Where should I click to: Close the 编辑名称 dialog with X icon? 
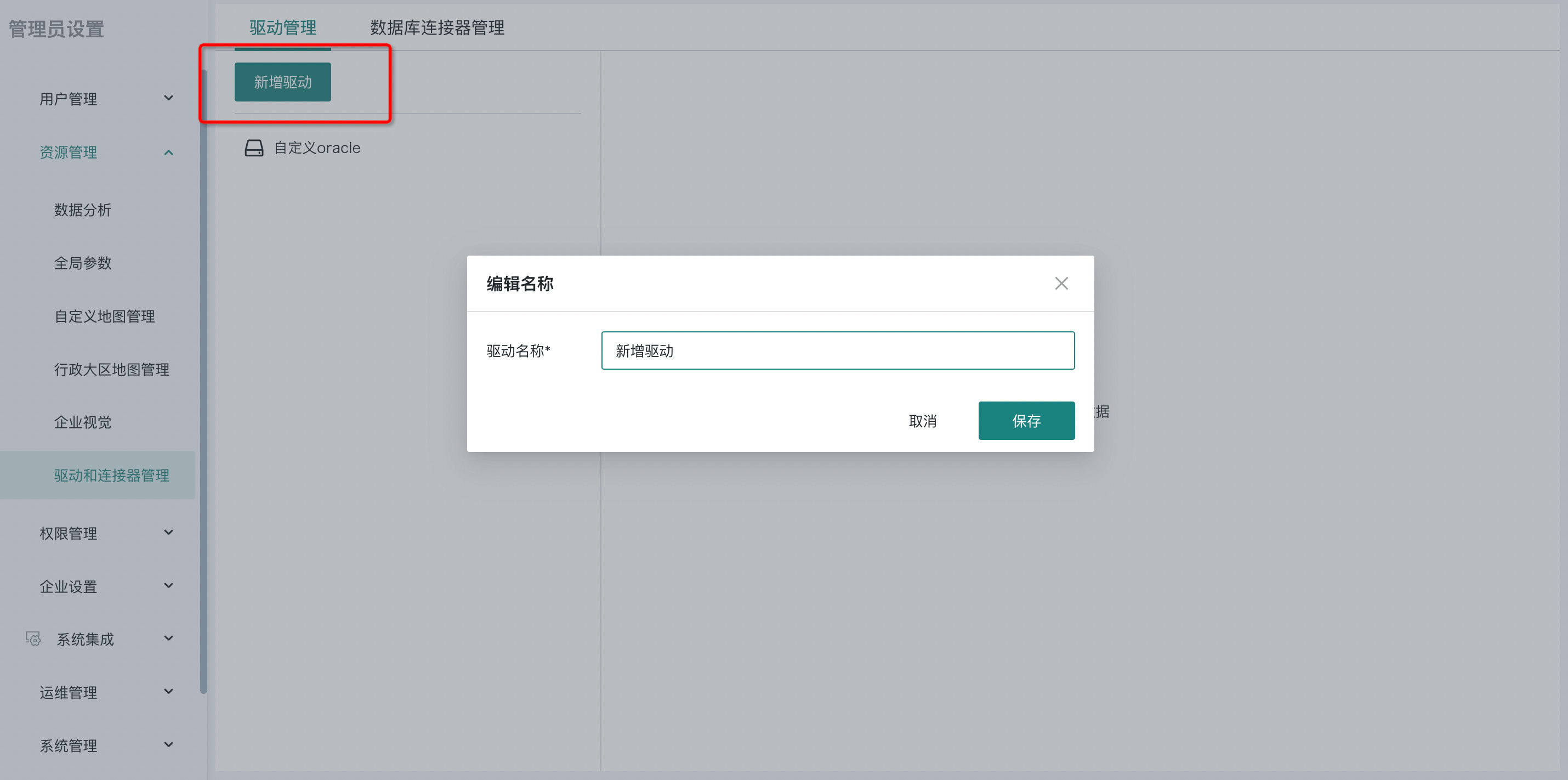click(x=1061, y=283)
